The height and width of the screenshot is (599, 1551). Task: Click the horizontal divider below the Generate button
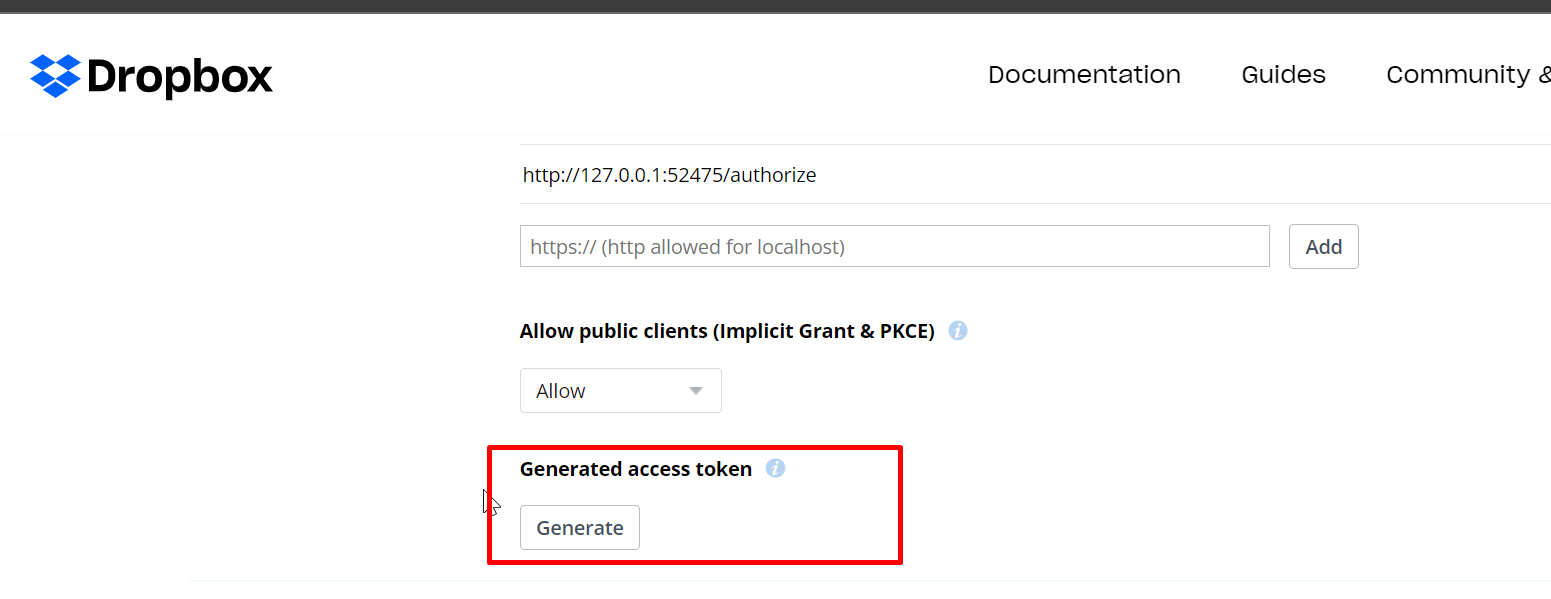click(870, 581)
